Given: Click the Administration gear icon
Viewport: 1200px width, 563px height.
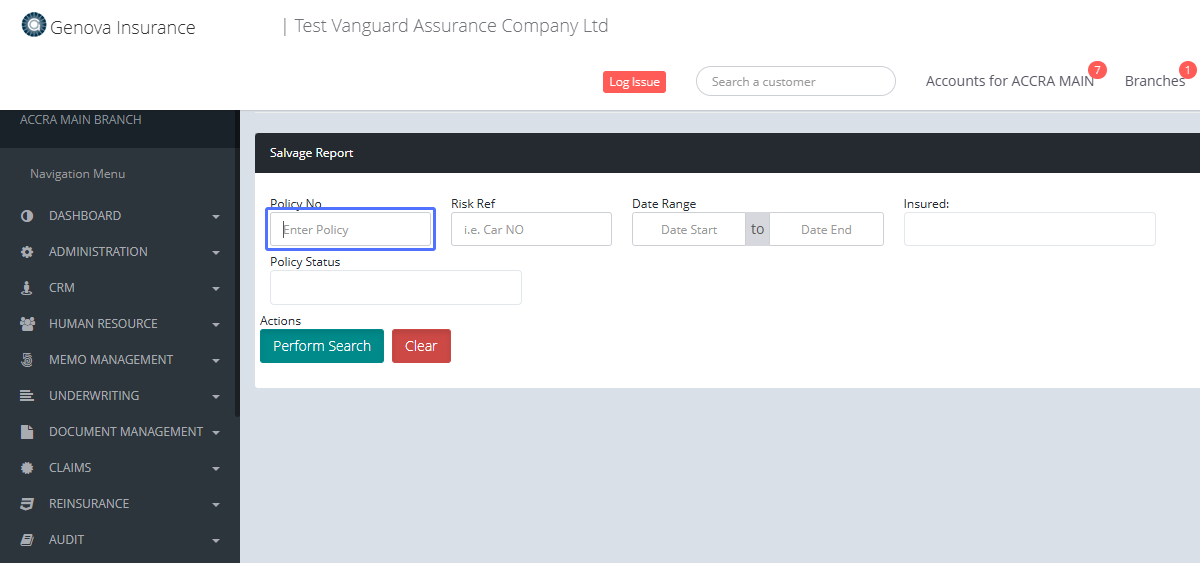Looking at the screenshot, I should pyautogui.click(x=27, y=252).
